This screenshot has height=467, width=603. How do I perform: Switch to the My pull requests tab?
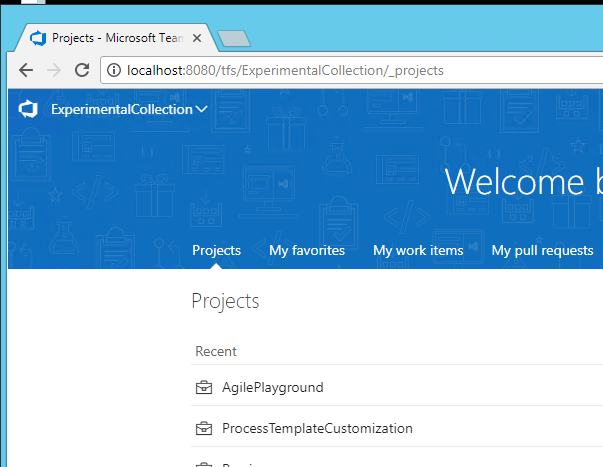542,250
